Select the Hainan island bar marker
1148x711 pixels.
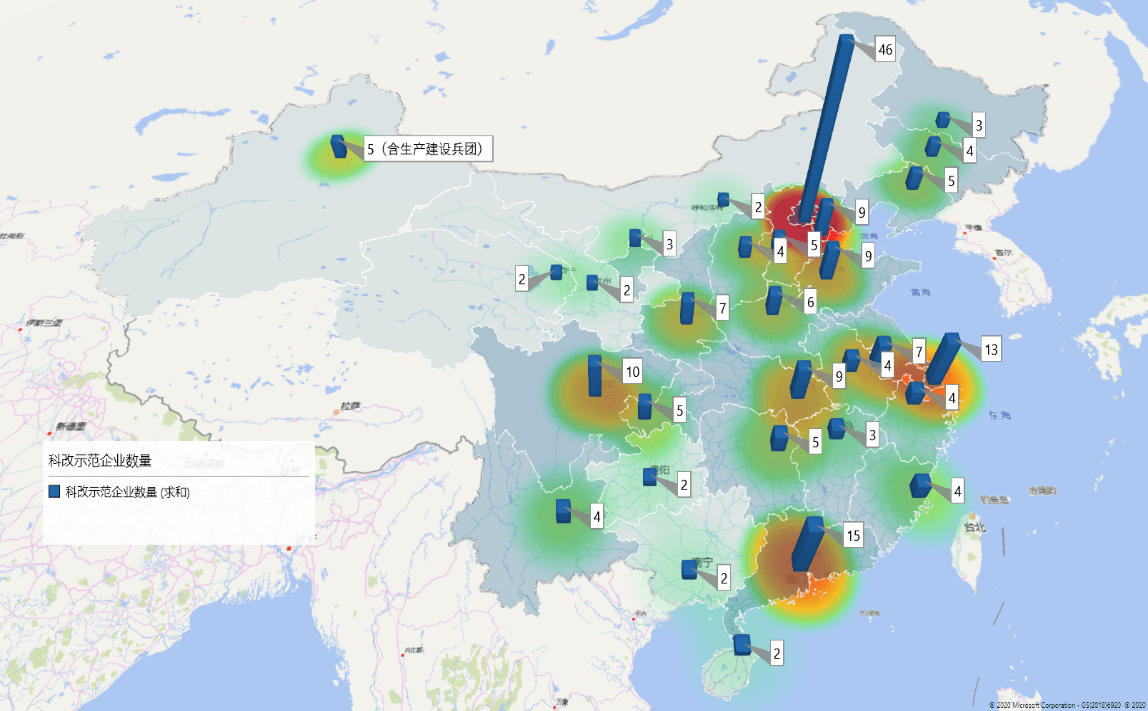[742, 645]
